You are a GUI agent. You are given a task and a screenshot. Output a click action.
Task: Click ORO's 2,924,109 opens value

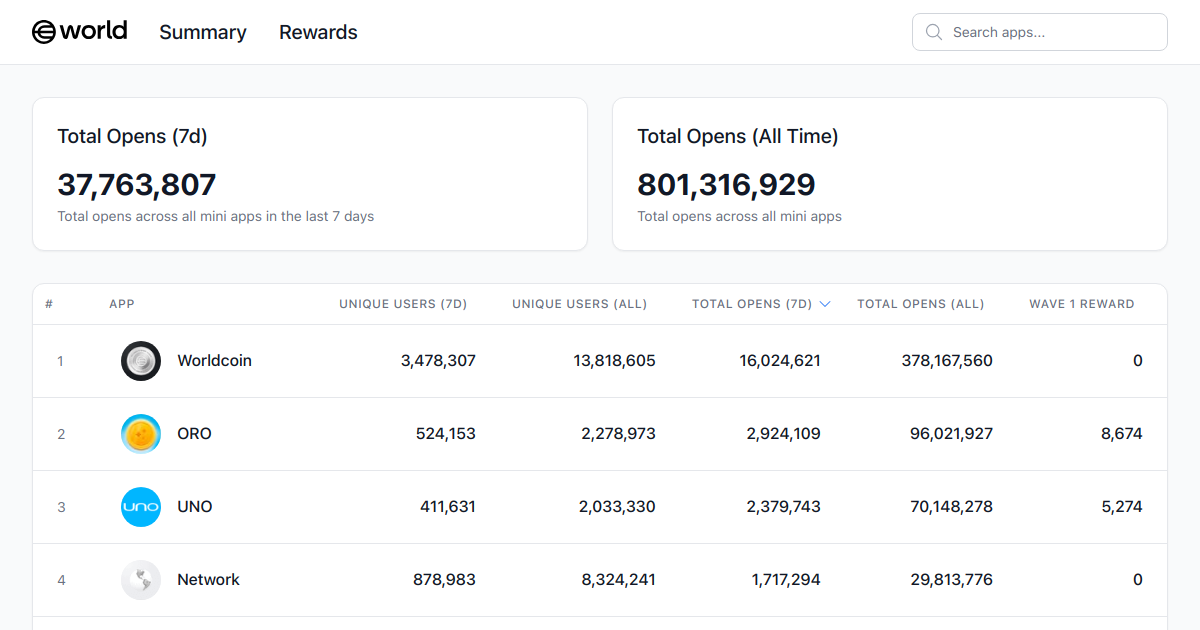pyautogui.click(x=784, y=434)
